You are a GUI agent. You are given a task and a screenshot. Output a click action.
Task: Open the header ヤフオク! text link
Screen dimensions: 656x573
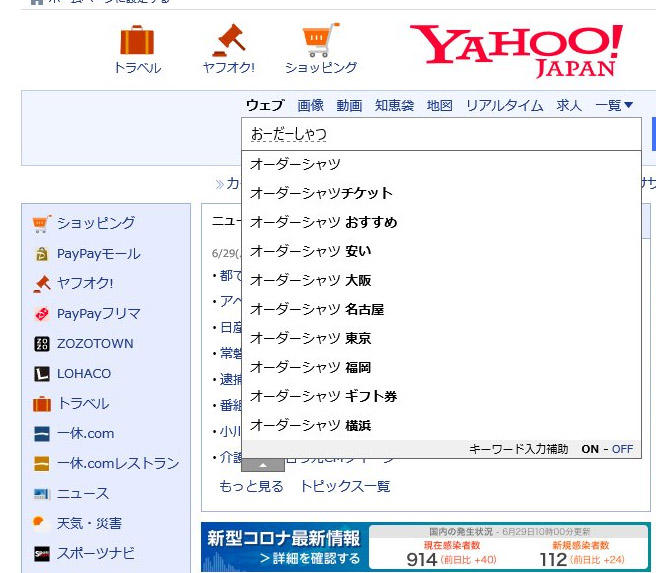(x=229, y=67)
